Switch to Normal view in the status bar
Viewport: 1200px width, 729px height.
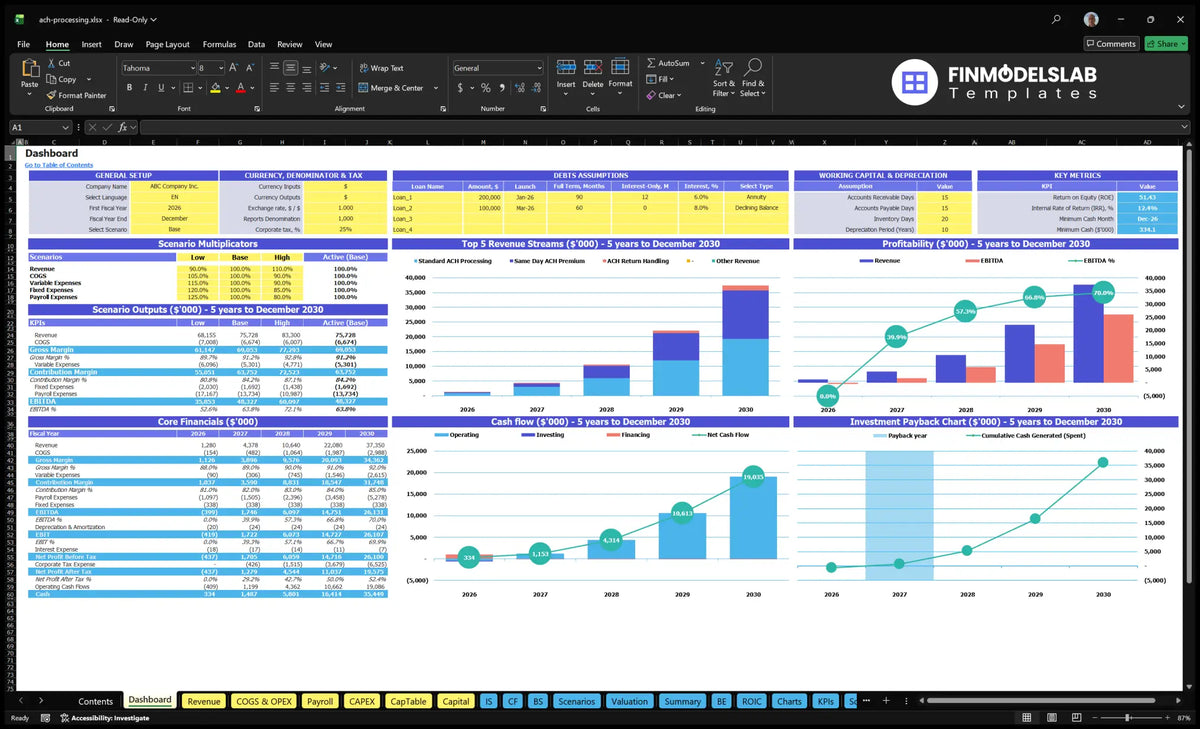[1027, 718]
